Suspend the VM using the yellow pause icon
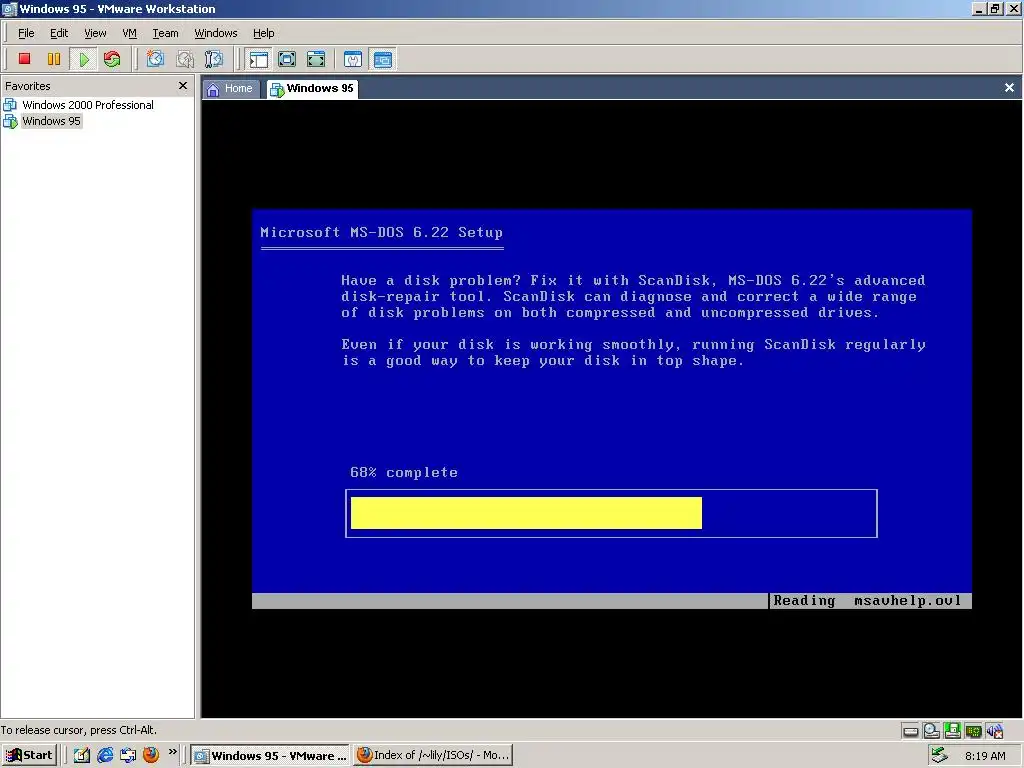This screenshot has width=1024, height=768. 54,59
